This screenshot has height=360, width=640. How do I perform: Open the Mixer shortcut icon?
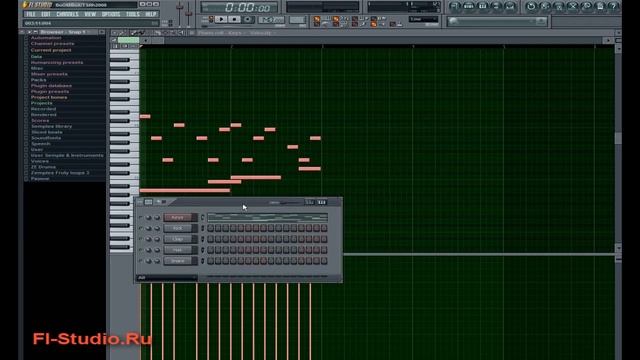pyautogui.click(x=510, y=6)
